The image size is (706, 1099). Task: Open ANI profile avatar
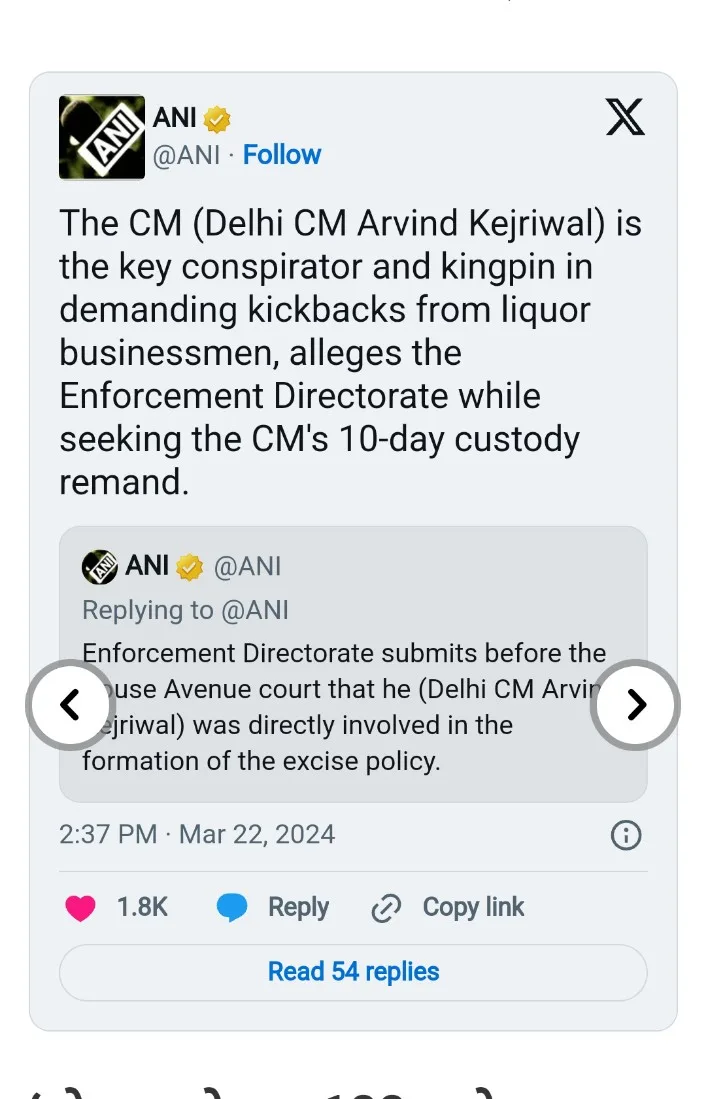pos(101,137)
